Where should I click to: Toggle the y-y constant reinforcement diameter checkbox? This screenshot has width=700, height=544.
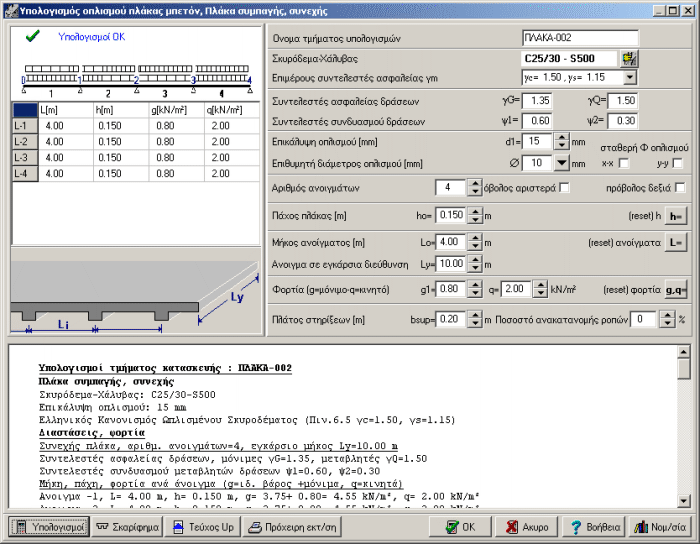(x=677, y=163)
